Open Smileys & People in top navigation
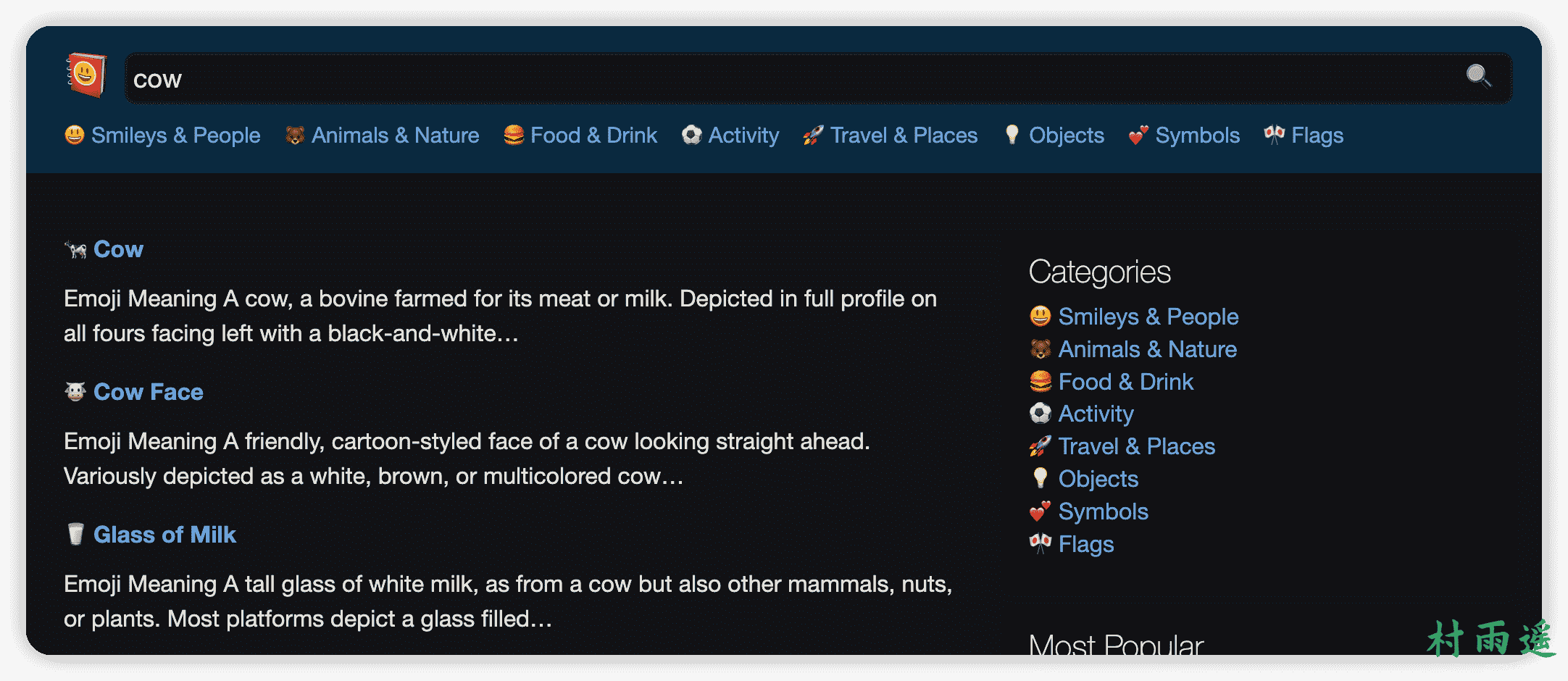The height and width of the screenshot is (681, 1568). pyautogui.click(x=175, y=135)
